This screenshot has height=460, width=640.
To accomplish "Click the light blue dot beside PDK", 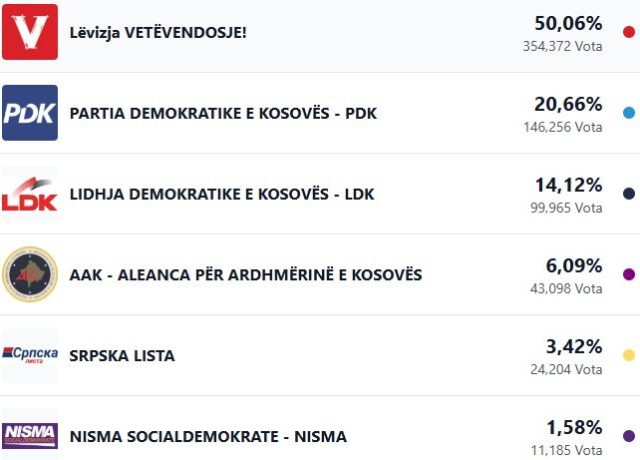I will [628, 113].
